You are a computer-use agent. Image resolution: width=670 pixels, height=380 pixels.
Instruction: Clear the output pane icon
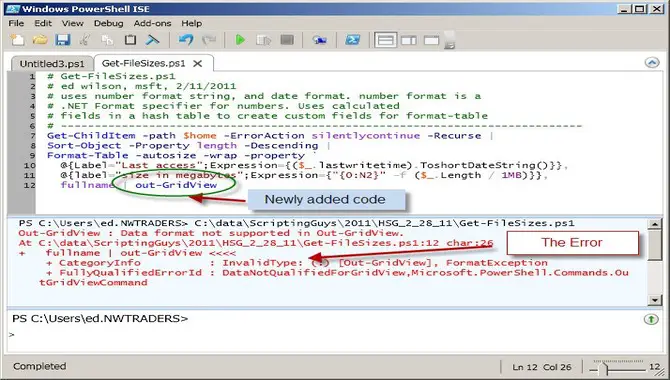pyautogui.click(x=153, y=40)
